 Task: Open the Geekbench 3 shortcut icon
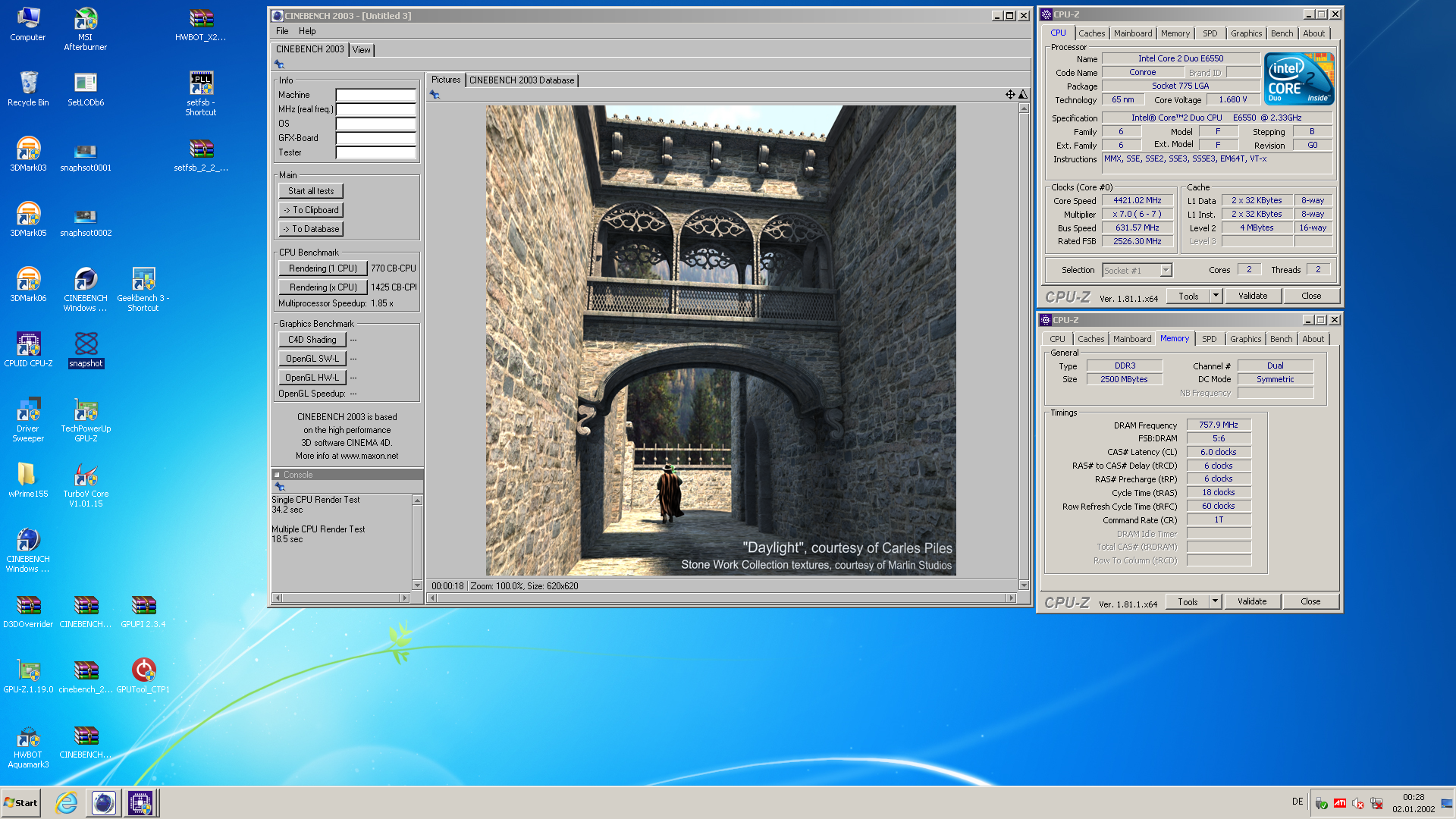click(x=143, y=289)
